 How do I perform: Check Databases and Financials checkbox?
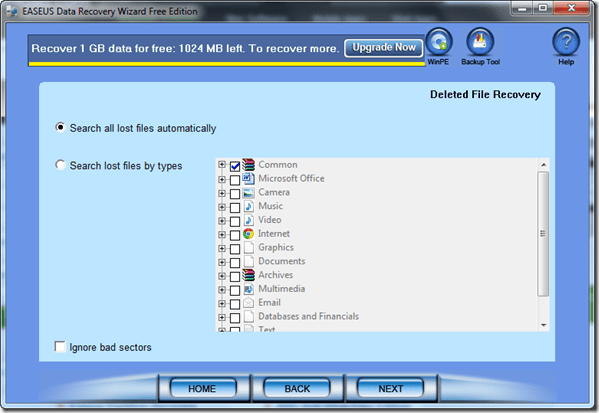[235, 318]
